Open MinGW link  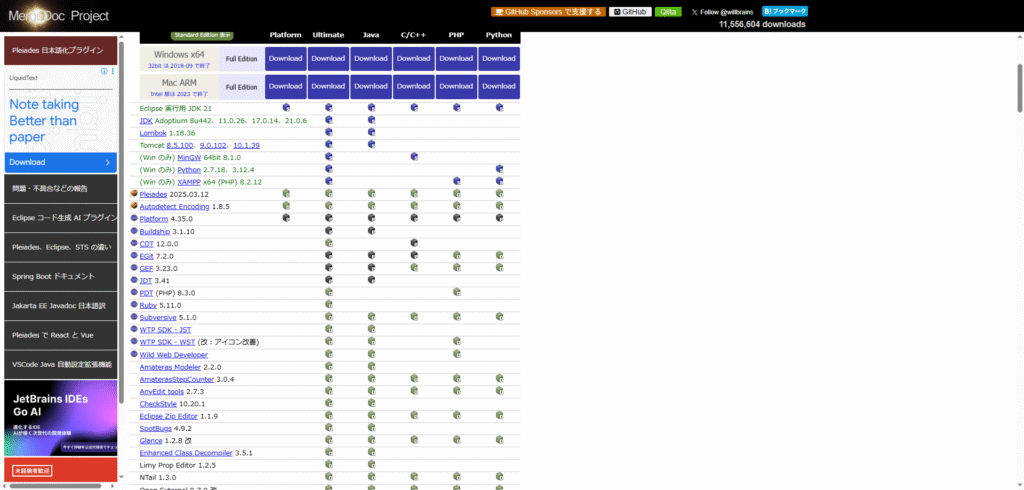pos(189,157)
